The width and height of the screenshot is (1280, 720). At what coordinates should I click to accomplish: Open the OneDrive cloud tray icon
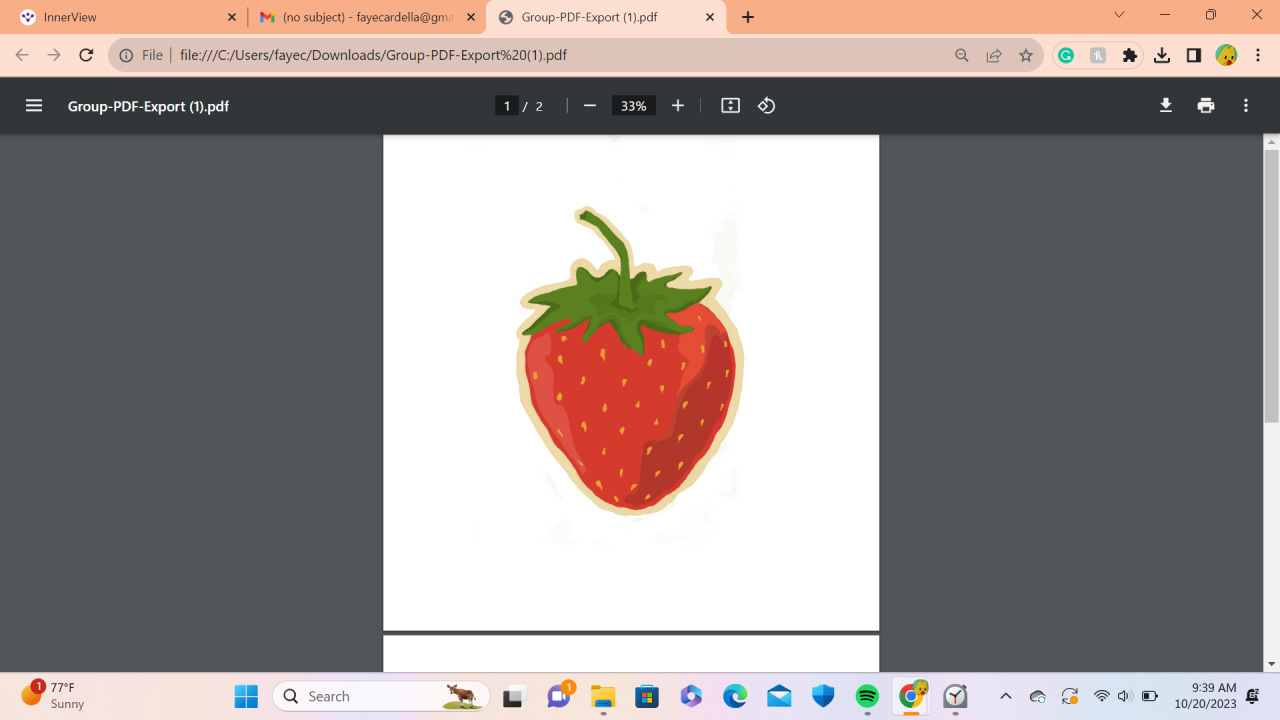click(x=1038, y=696)
